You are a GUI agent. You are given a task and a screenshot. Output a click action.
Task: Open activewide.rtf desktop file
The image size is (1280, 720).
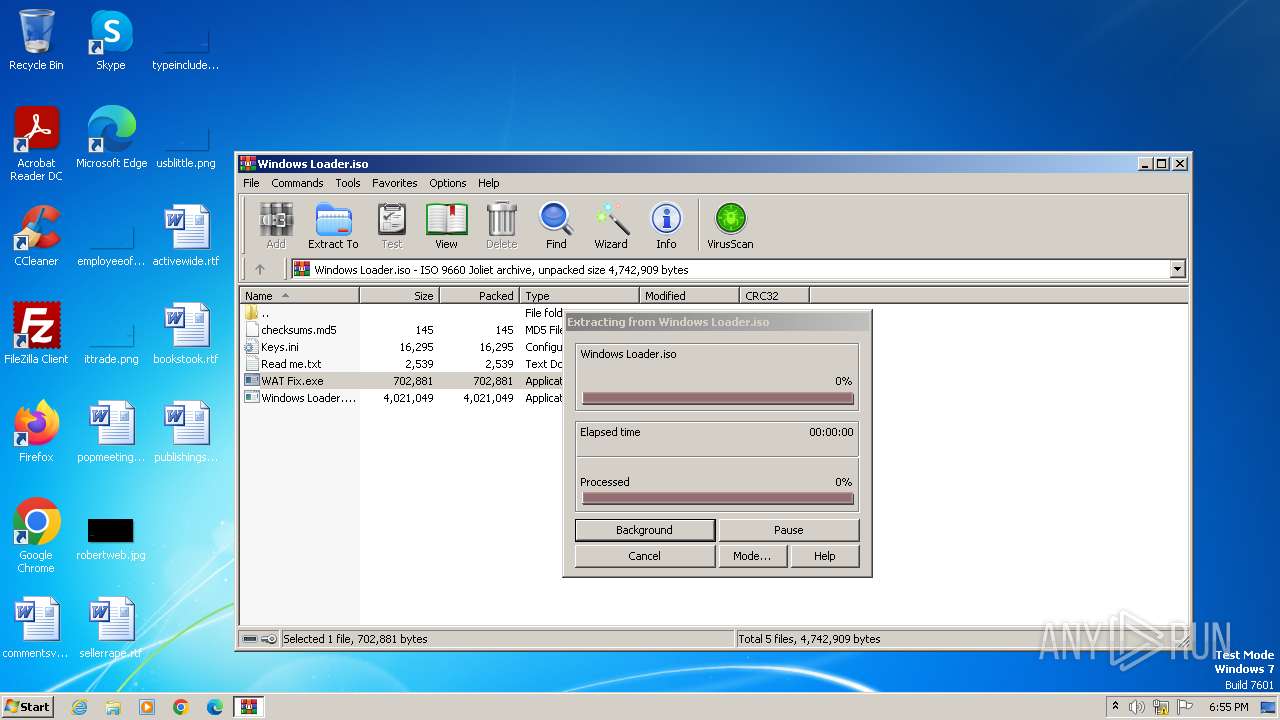[186, 236]
